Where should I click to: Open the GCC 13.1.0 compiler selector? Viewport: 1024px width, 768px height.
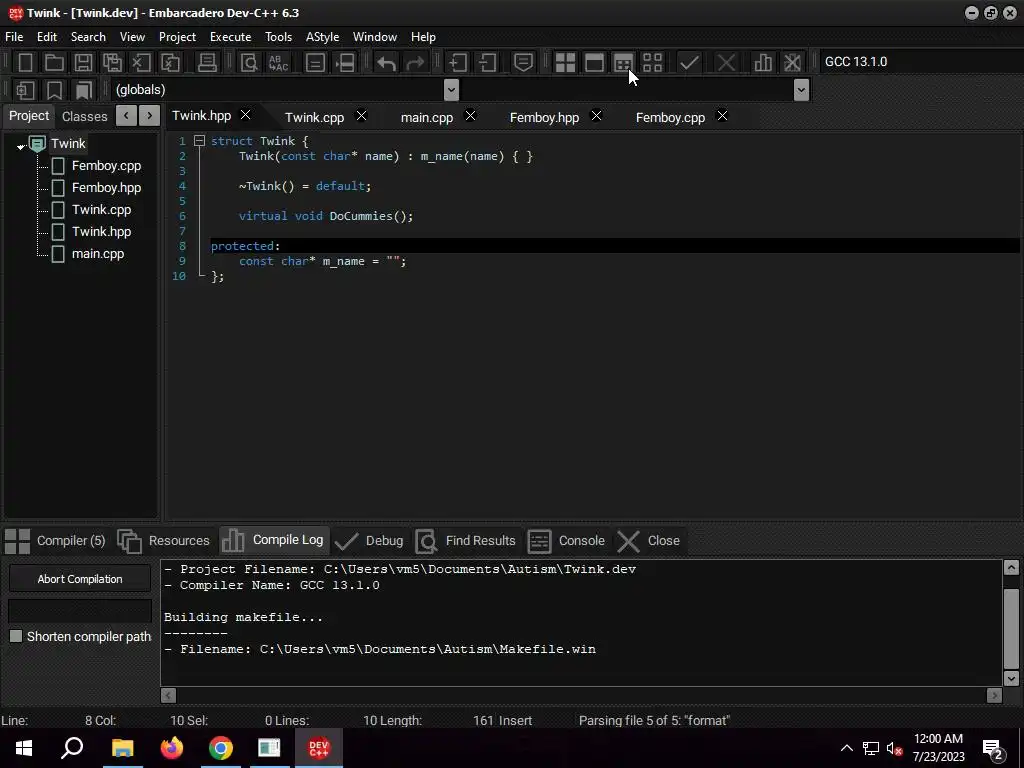pyautogui.click(x=920, y=61)
